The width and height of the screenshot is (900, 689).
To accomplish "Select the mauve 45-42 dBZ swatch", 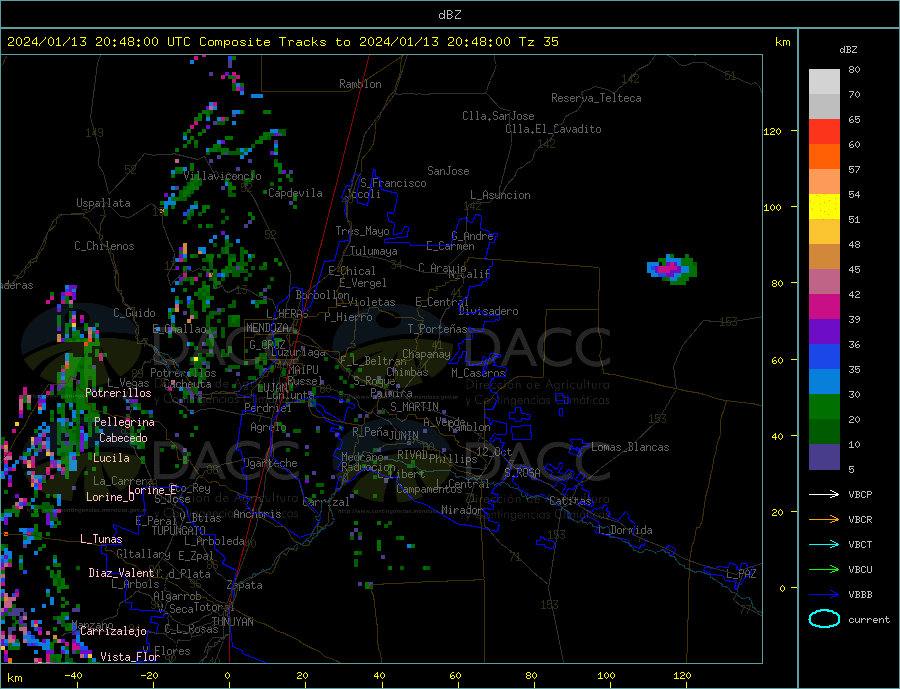I will point(824,281).
